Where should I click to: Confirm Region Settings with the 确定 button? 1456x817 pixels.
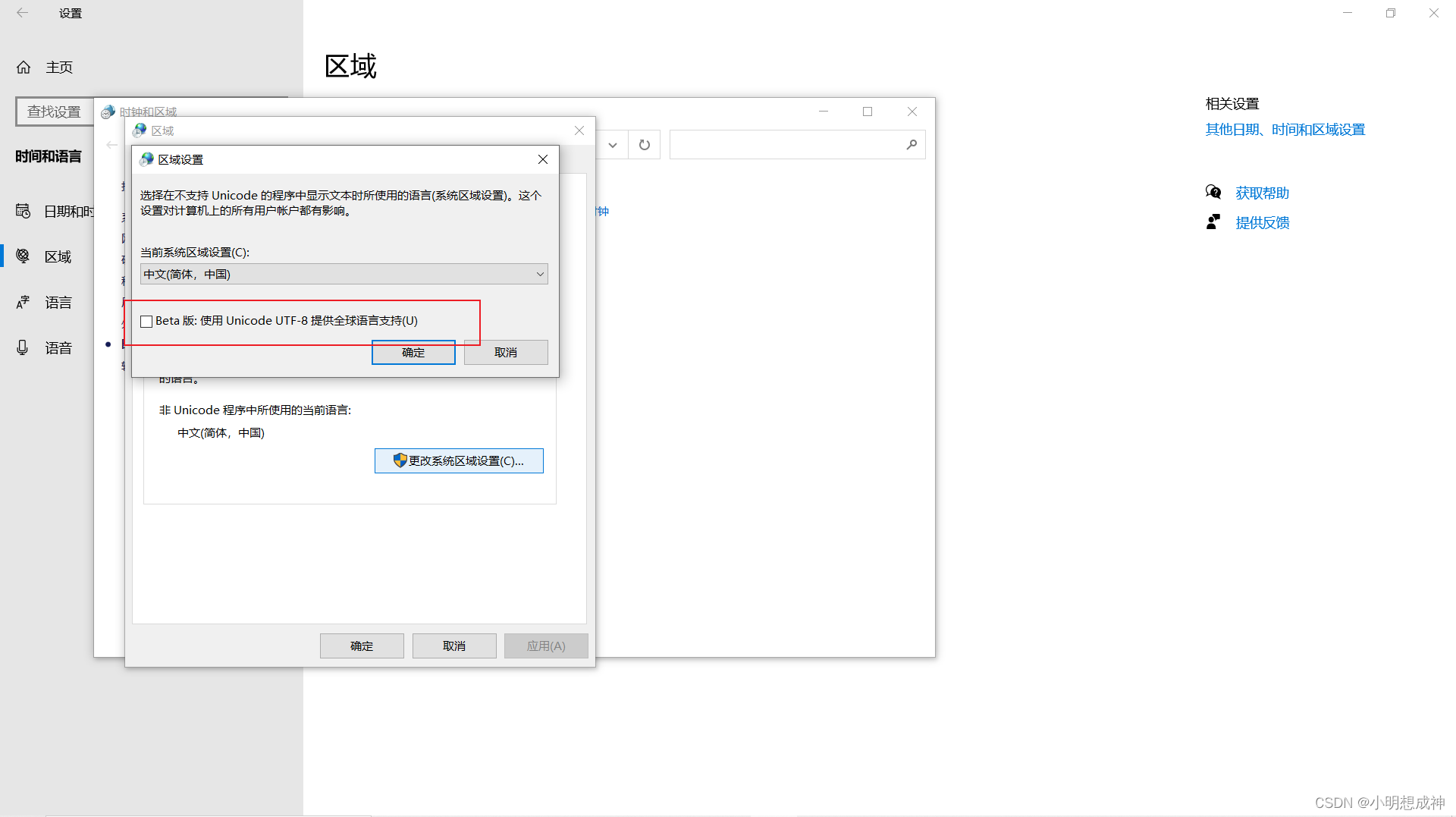(413, 352)
